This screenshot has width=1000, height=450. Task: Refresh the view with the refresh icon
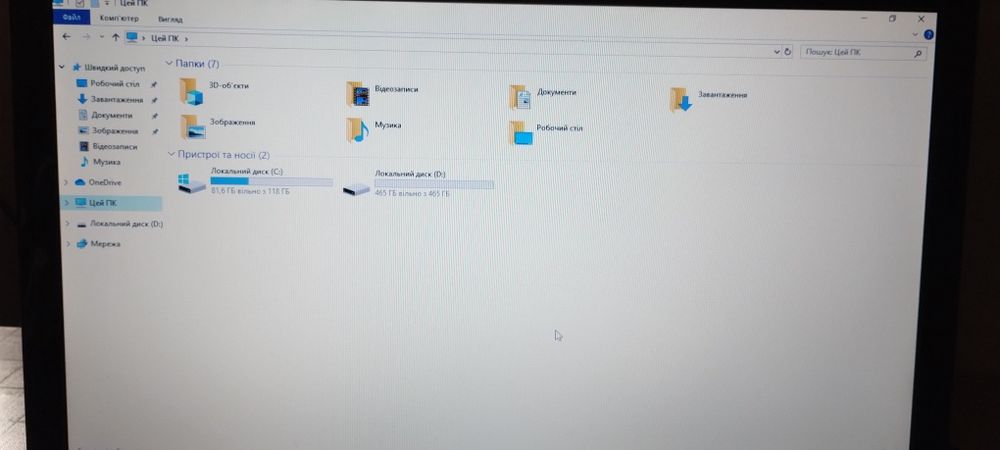(788, 52)
